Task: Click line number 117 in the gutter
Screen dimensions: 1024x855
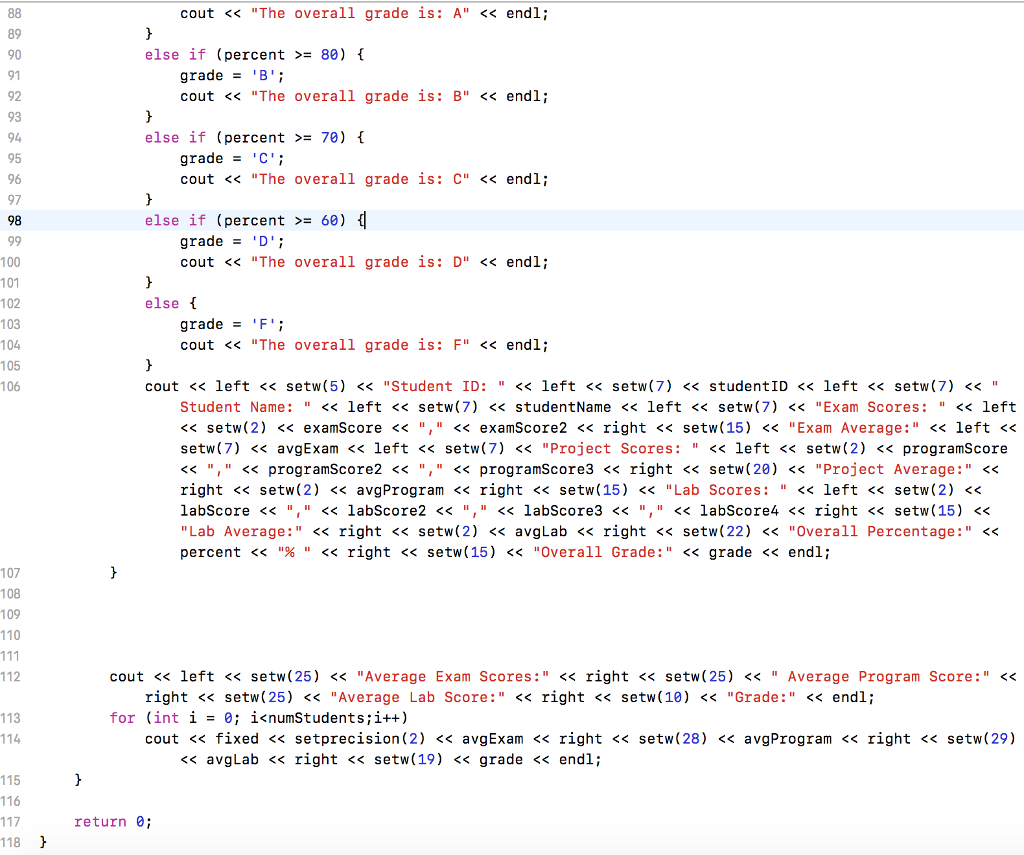Action: (10, 822)
